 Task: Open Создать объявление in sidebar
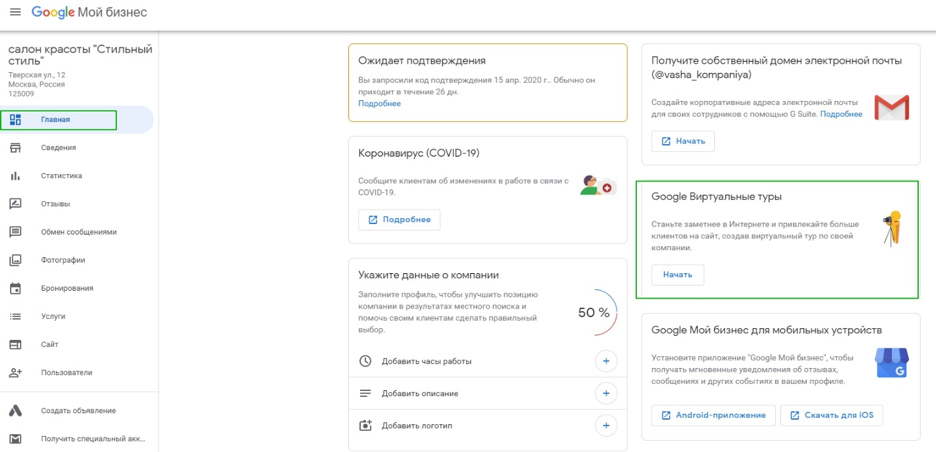[78, 411]
